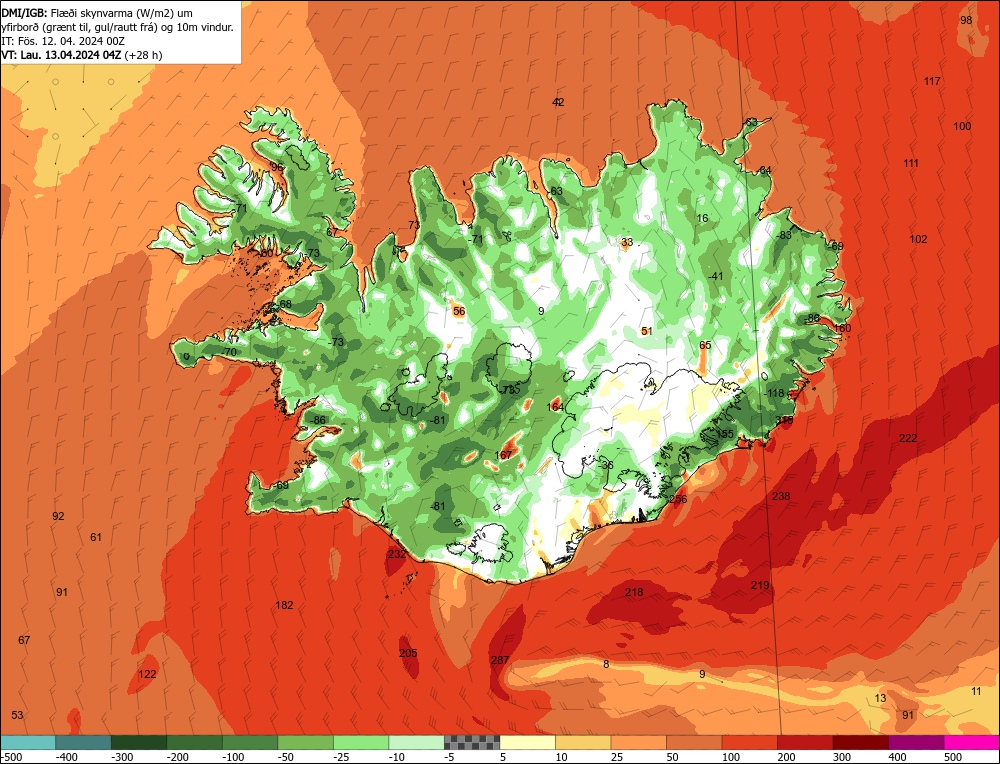The height and width of the screenshot is (764, 1000).
Task: Click the value 64 on the northeast coast
Action: point(765,170)
